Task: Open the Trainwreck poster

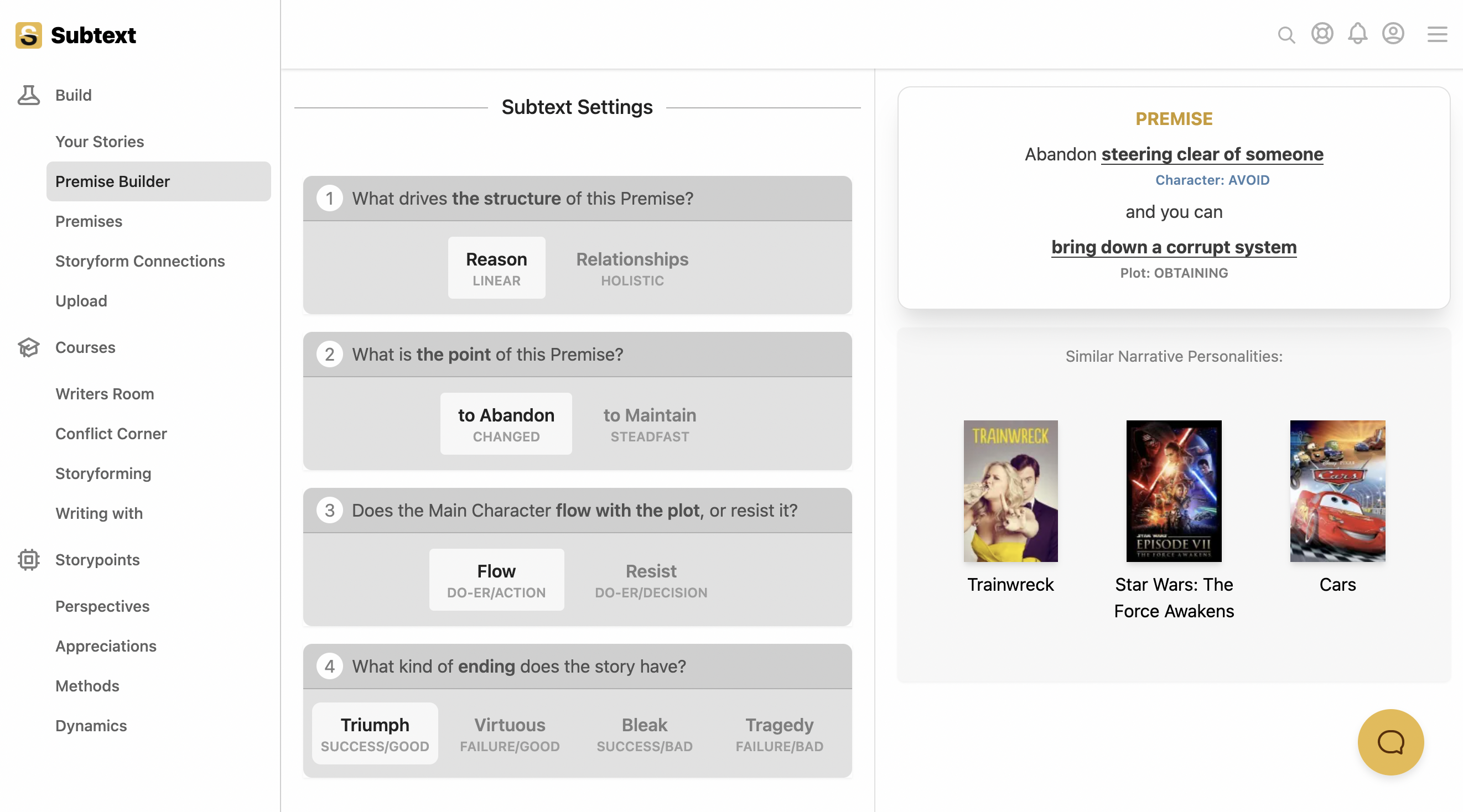Action: click(x=1010, y=491)
